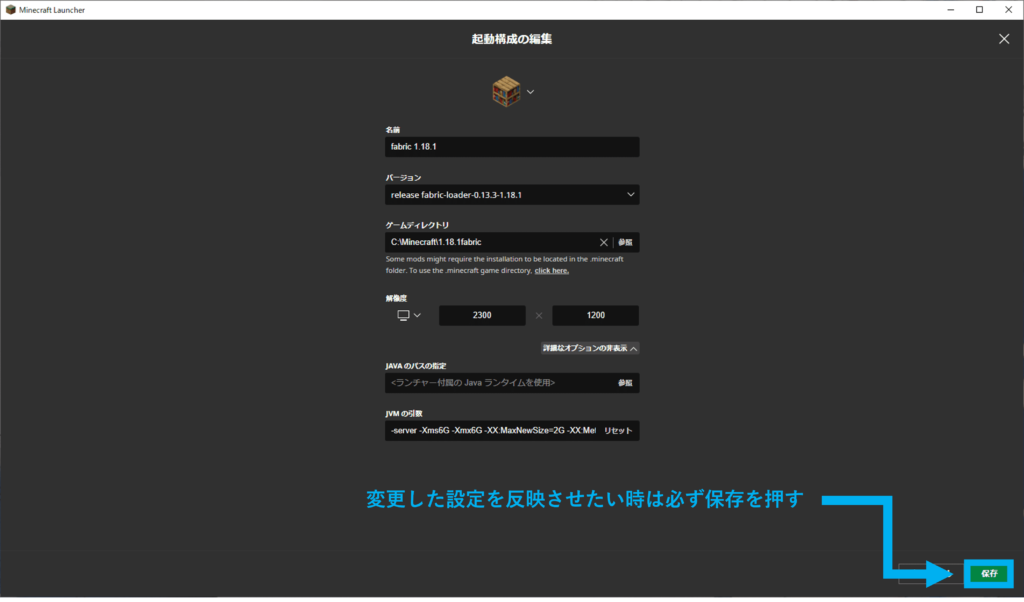1024x602 pixels.
Task: Click the JVM の引数 label
Action: (404, 414)
